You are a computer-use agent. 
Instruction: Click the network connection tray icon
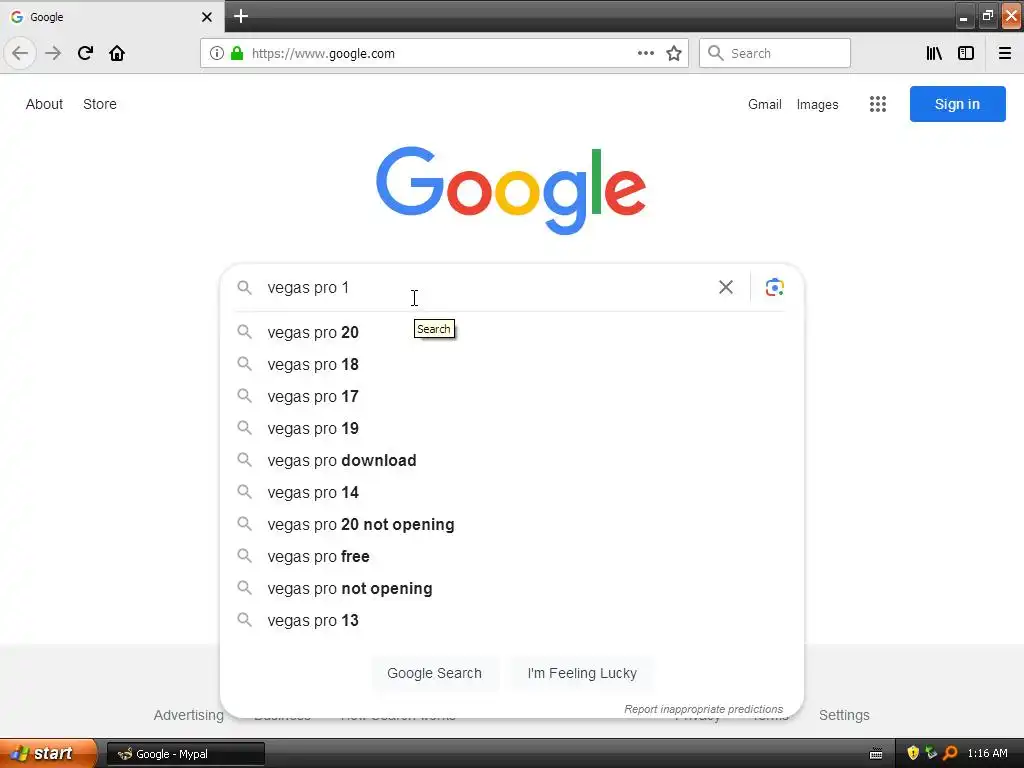[931, 753]
